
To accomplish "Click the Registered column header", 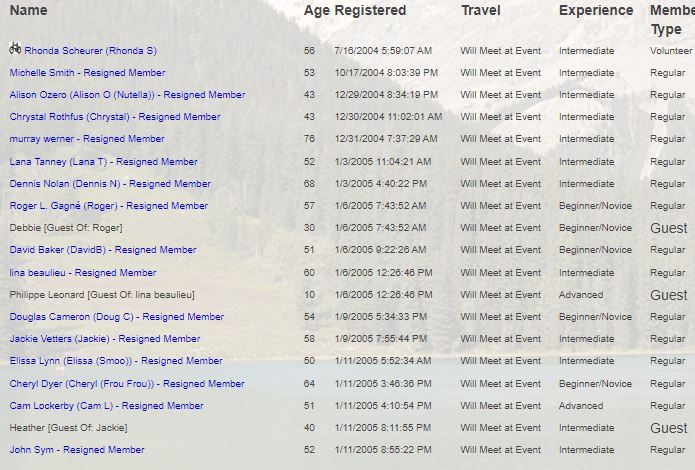I will tap(370, 11).
